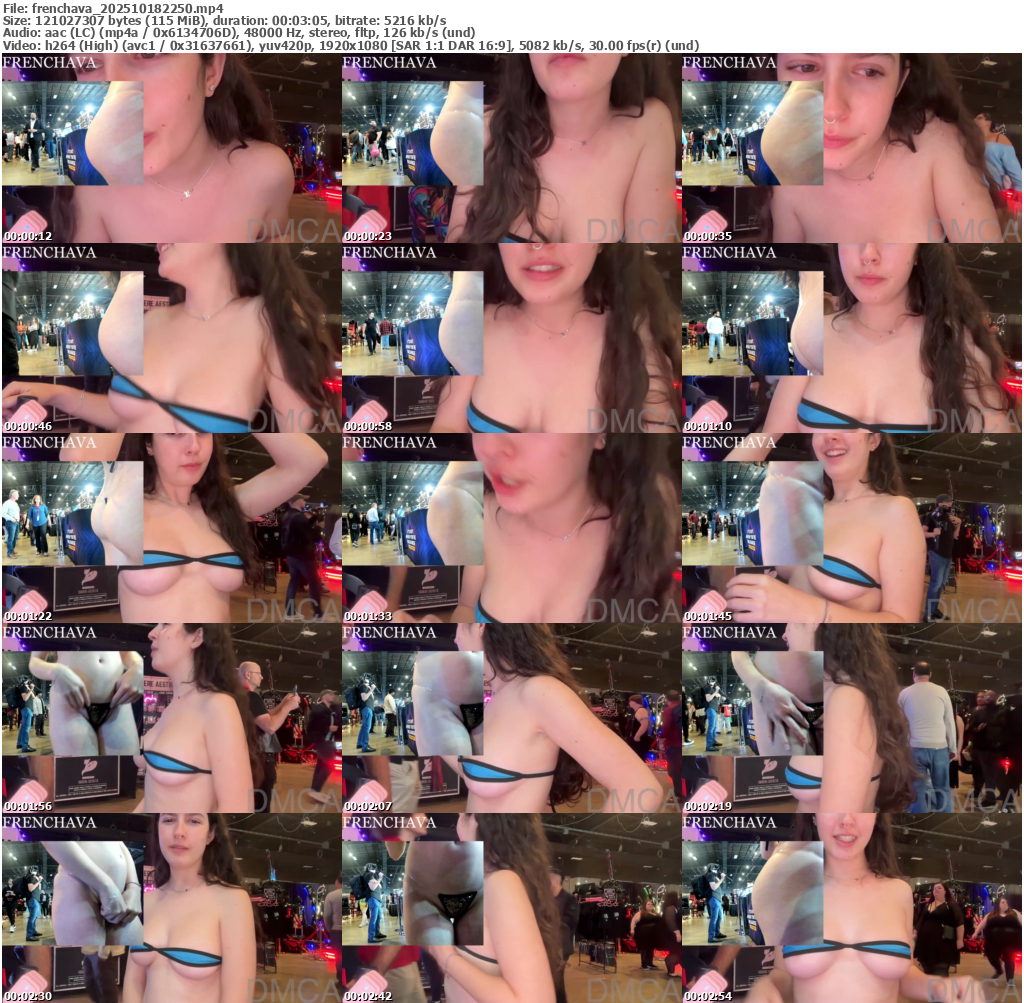
Task: Click the file name line "frenchava_202510182250.mp4"
Action: [113, 8]
